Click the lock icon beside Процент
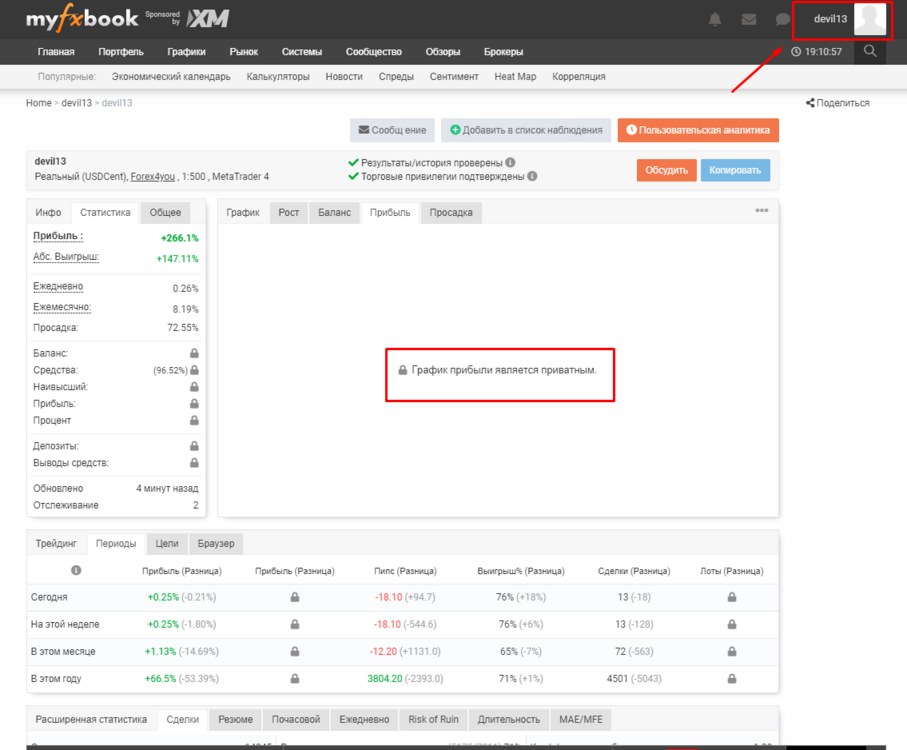 [x=194, y=420]
